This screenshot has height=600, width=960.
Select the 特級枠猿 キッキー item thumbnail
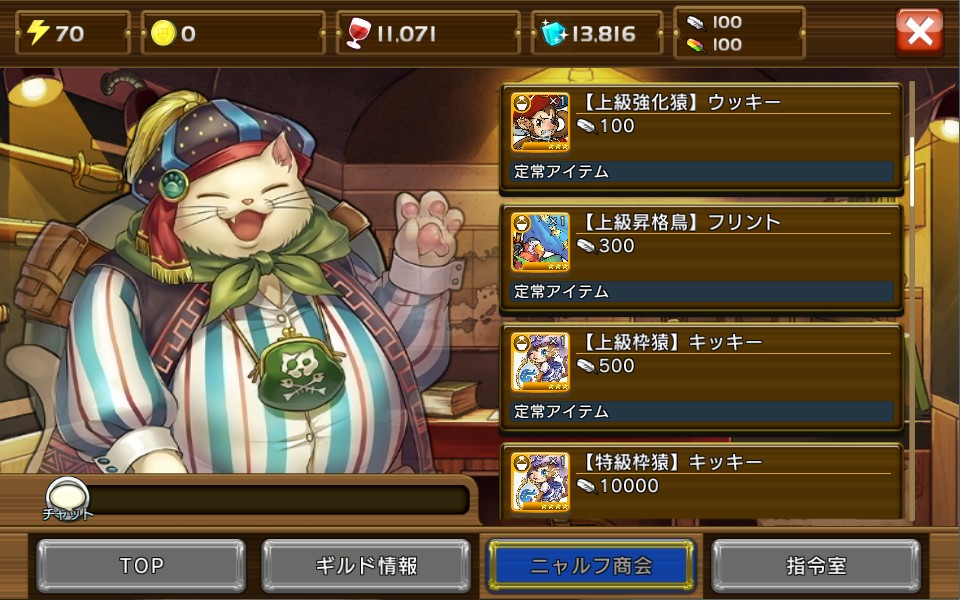(x=540, y=482)
